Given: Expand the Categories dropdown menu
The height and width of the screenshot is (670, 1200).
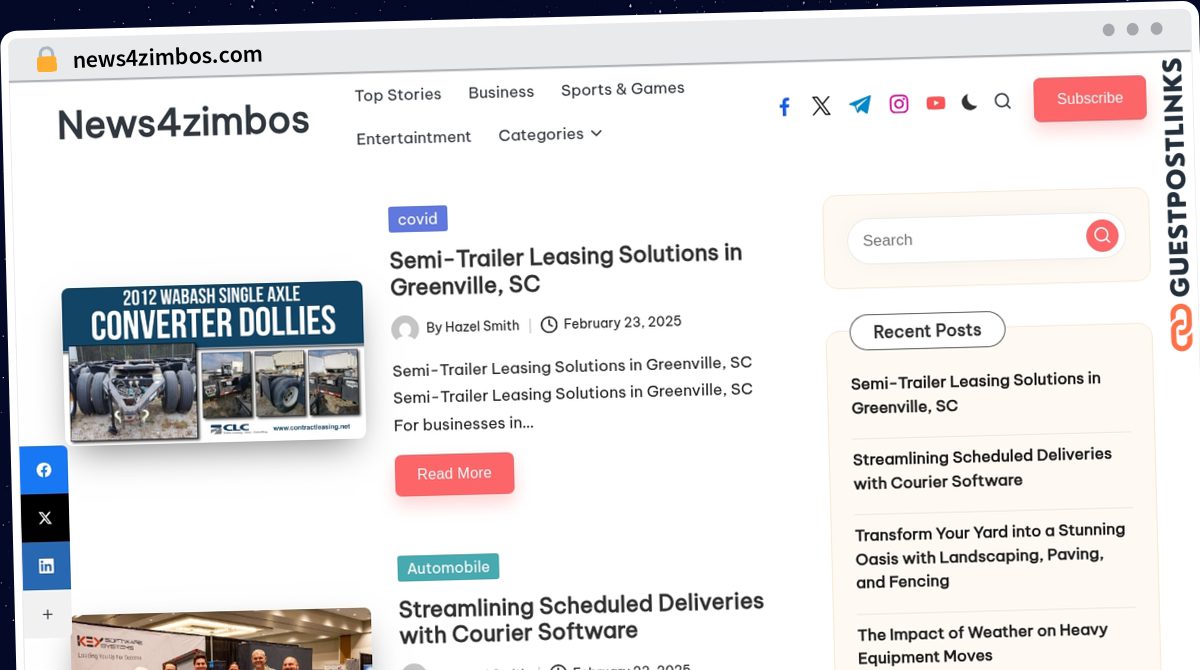Looking at the screenshot, I should [x=550, y=134].
